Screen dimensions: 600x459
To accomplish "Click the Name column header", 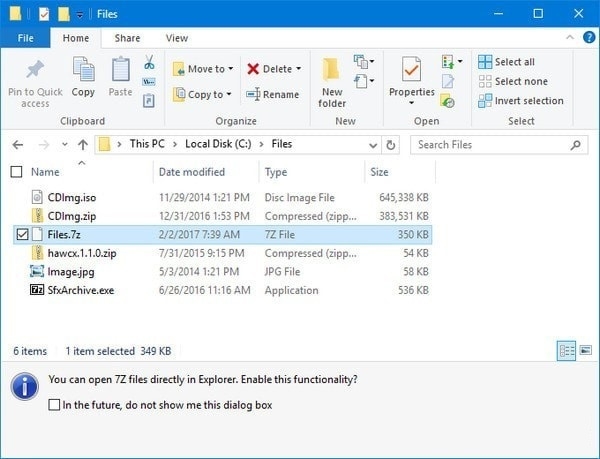I will pos(45,172).
